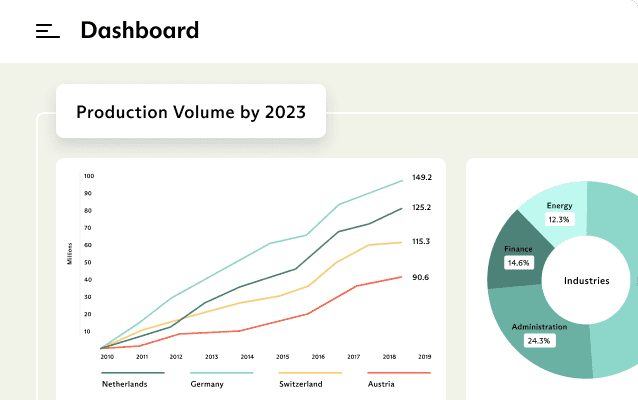Image resolution: width=638 pixels, height=400 pixels.
Task: Click the Germany legend entry
Action: coord(207,384)
